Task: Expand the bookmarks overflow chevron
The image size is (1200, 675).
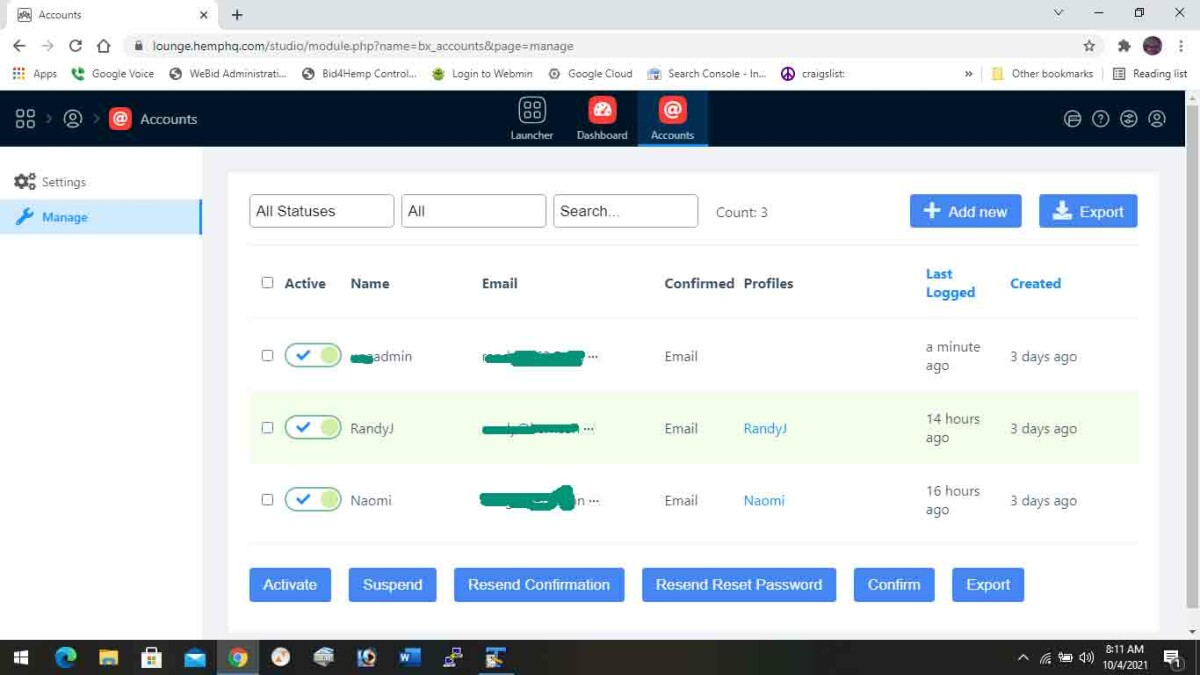Action: tap(968, 74)
